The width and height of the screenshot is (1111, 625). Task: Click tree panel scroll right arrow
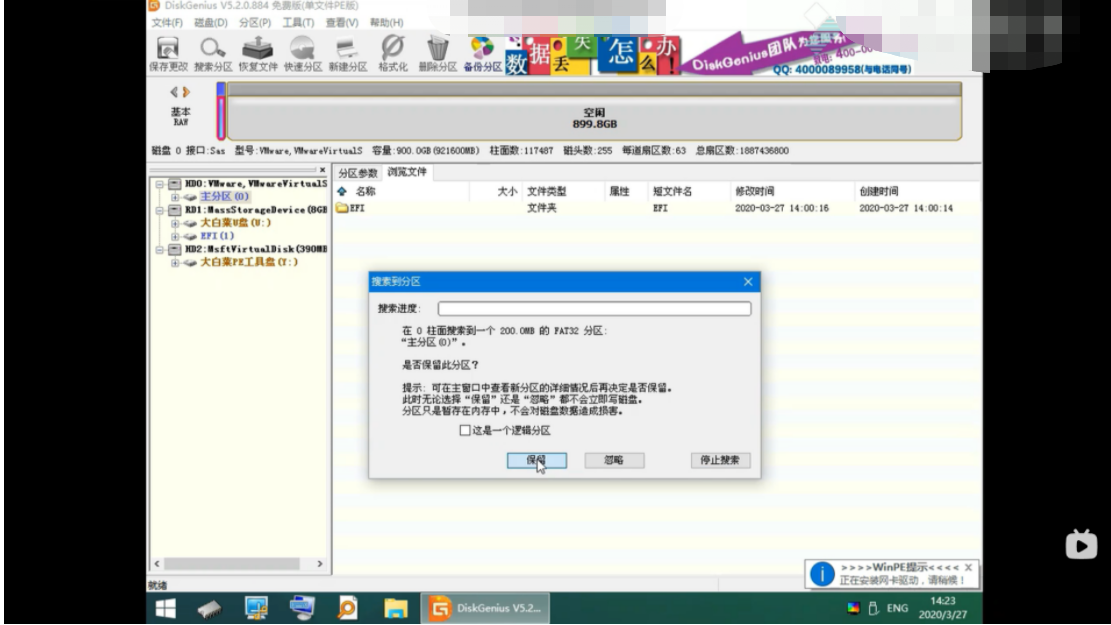320,564
